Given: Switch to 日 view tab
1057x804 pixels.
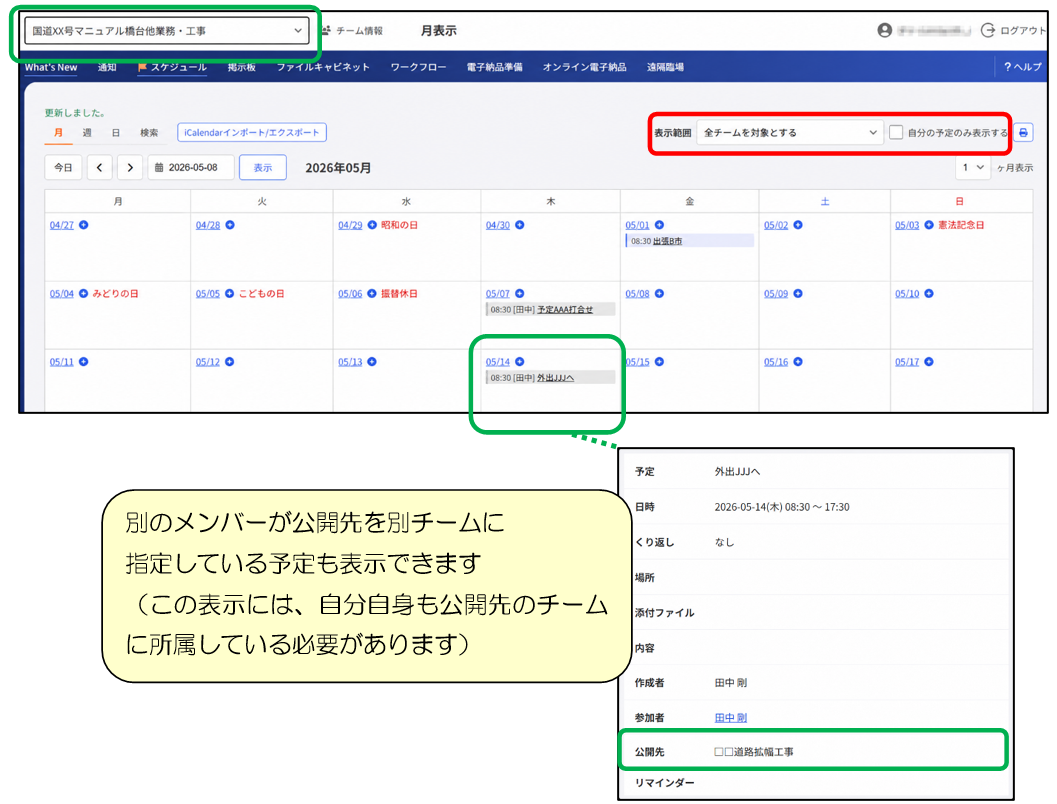Looking at the screenshot, I should (116, 133).
